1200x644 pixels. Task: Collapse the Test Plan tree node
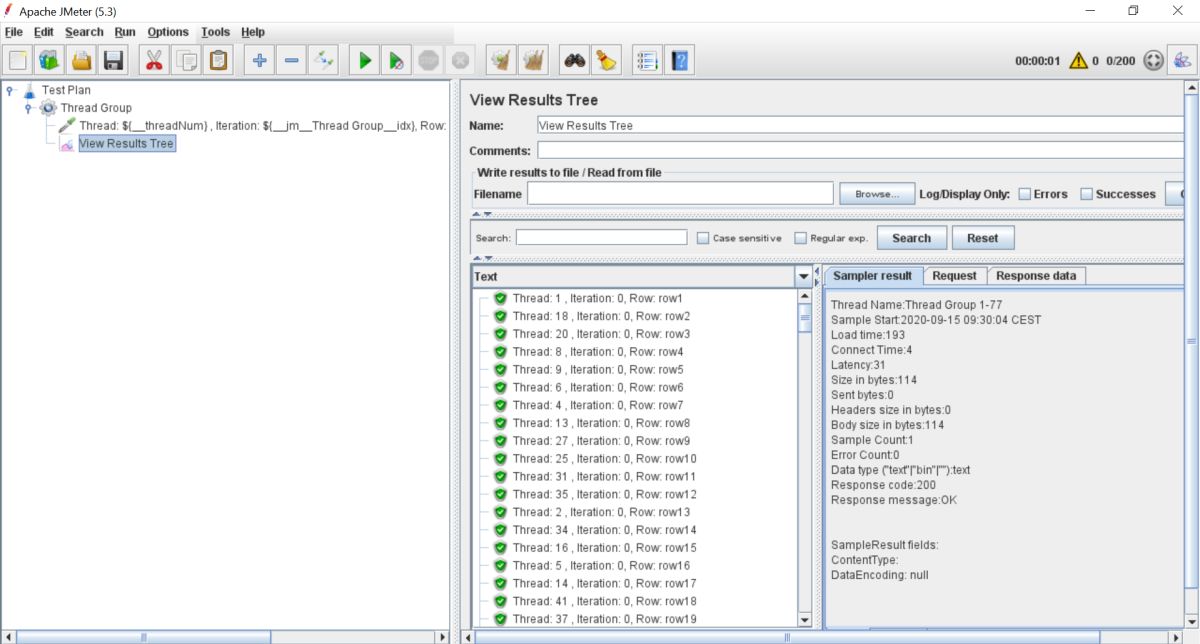(10, 90)
